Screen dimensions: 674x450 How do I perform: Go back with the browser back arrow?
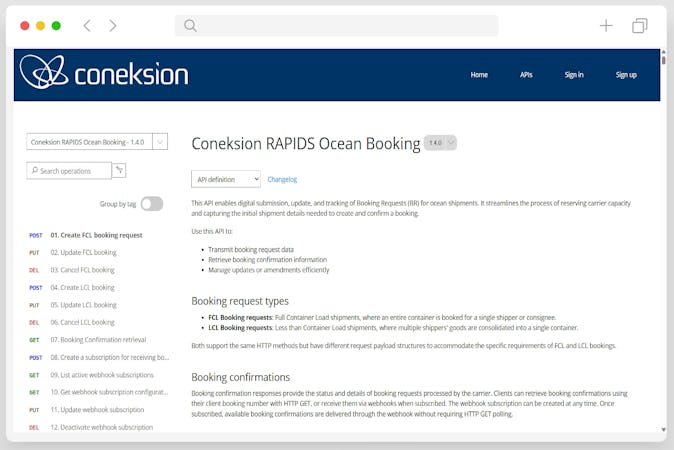tap(87, 26)
